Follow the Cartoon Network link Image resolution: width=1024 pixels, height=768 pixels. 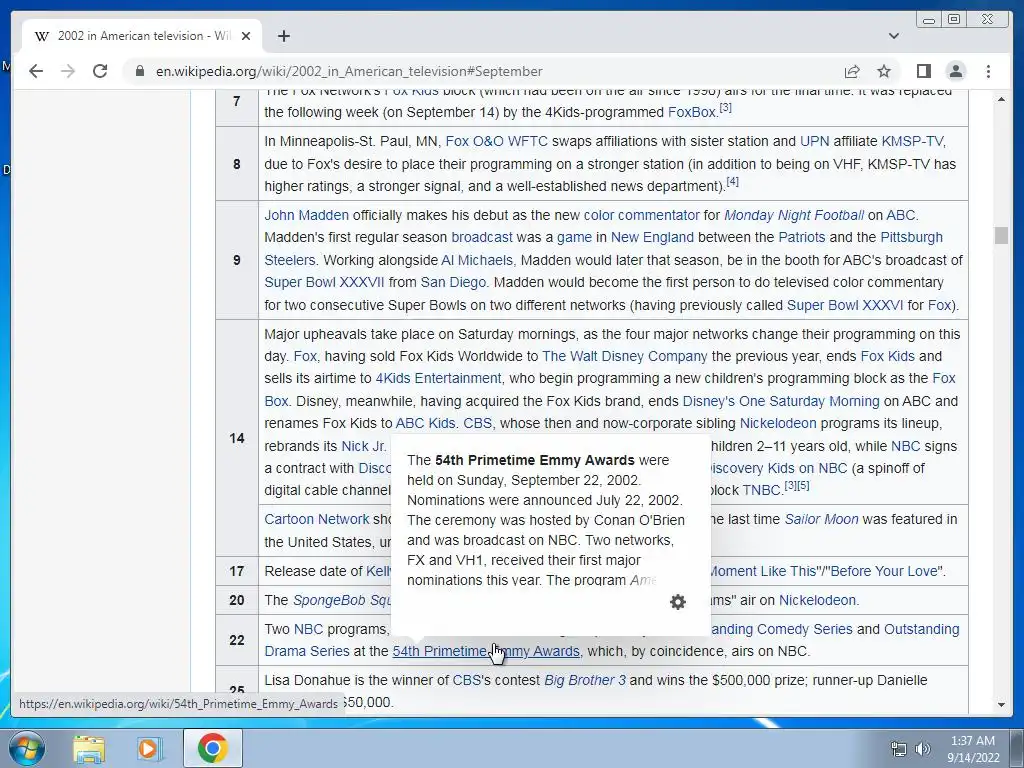click(317, 519)
